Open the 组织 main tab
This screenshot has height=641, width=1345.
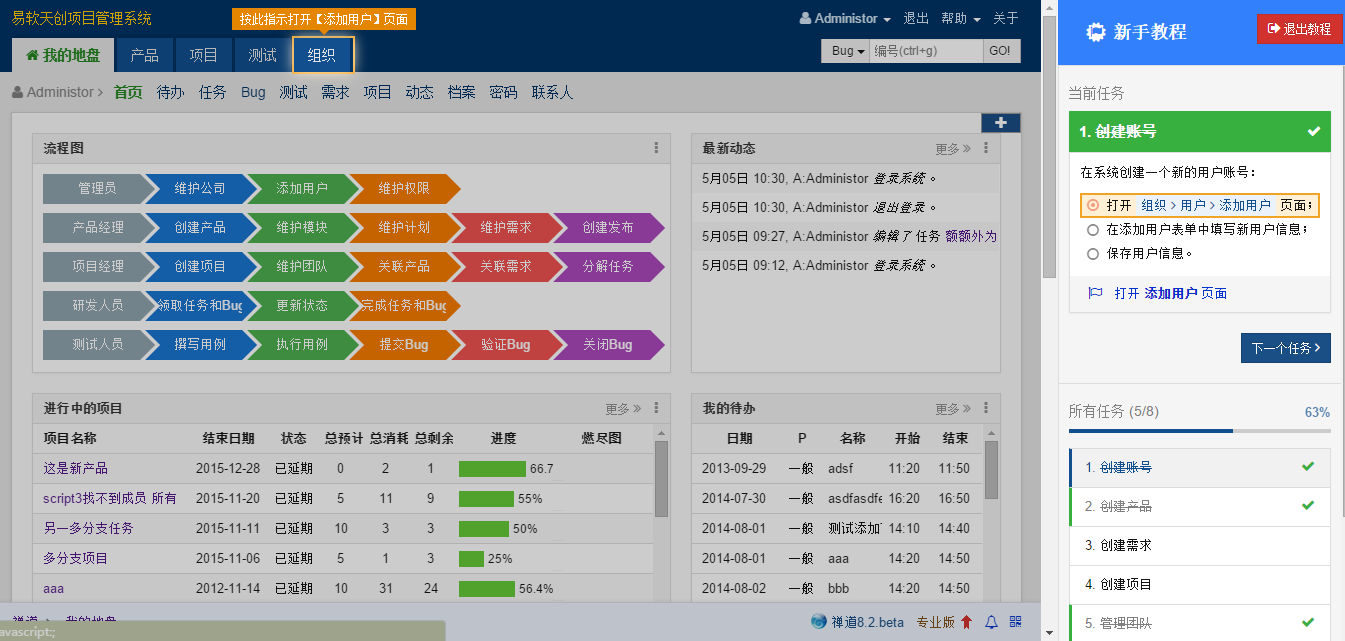pos(322,55)
